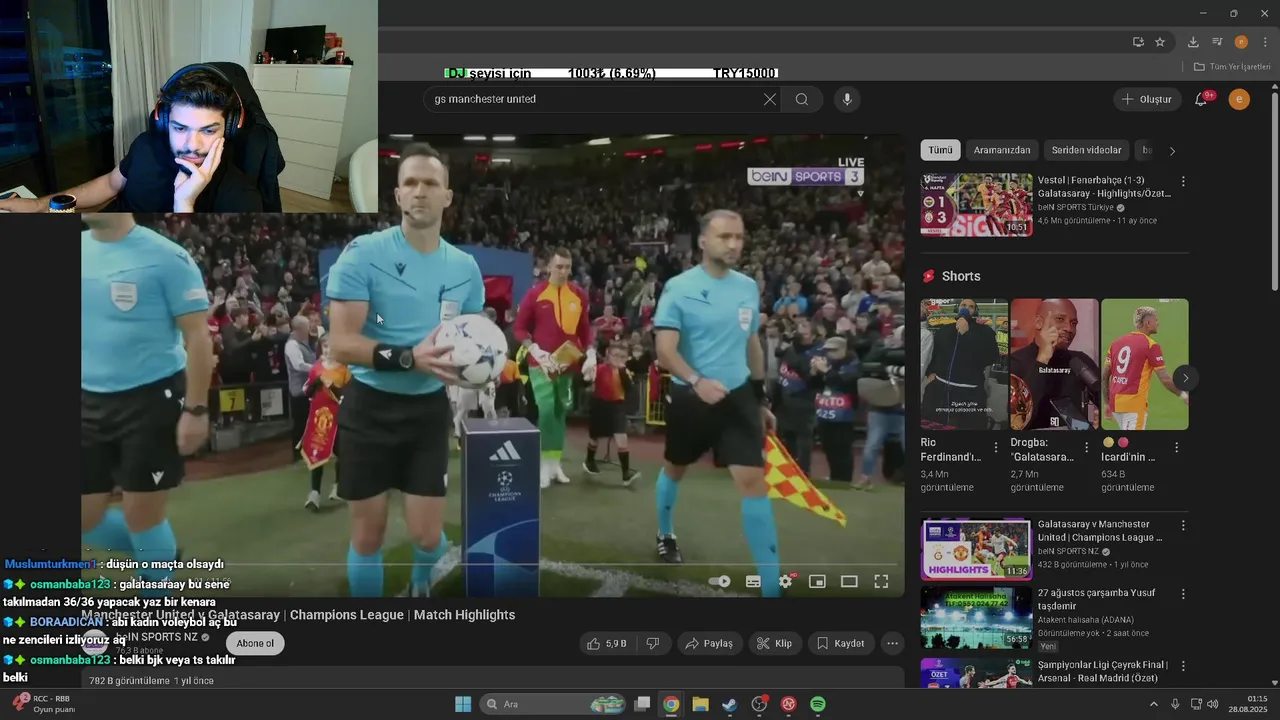The image size is (1280, 720).
Task: Expand Windows hidden tray icons chevron
Action: point(1153,704)
